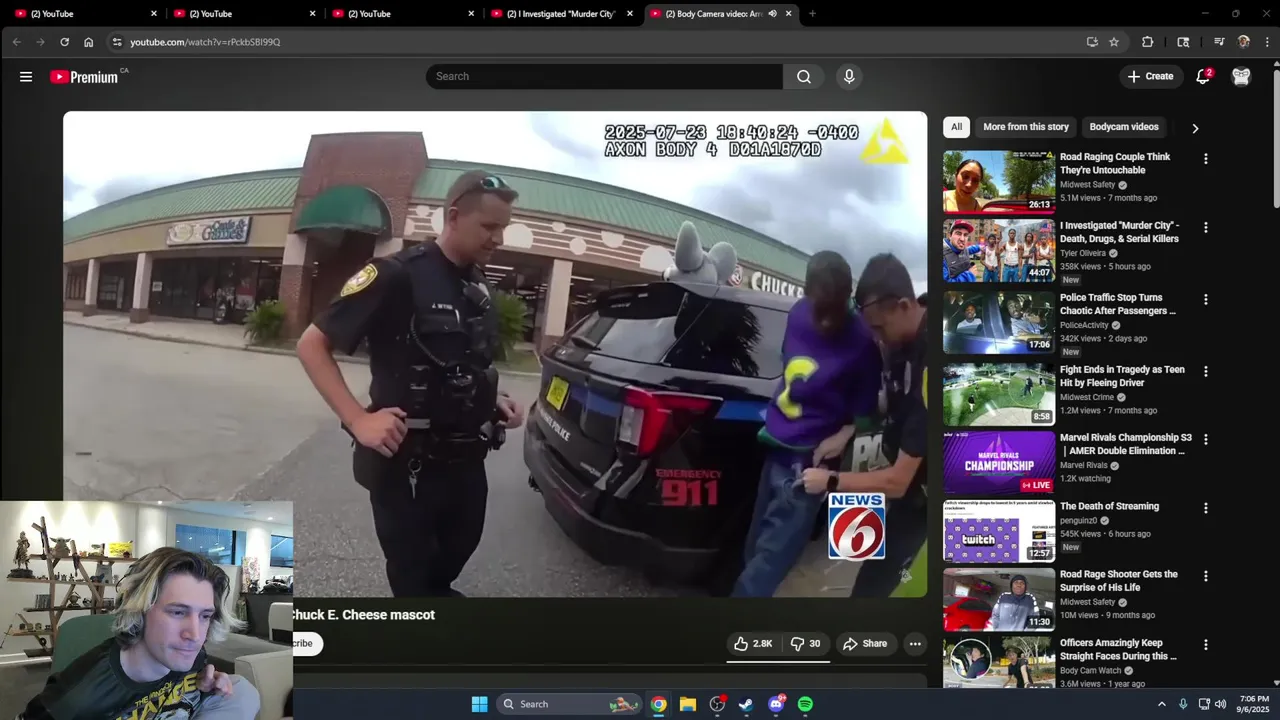
Task: Switch to I Investigated Murder City tab
Action: [560, 14]
